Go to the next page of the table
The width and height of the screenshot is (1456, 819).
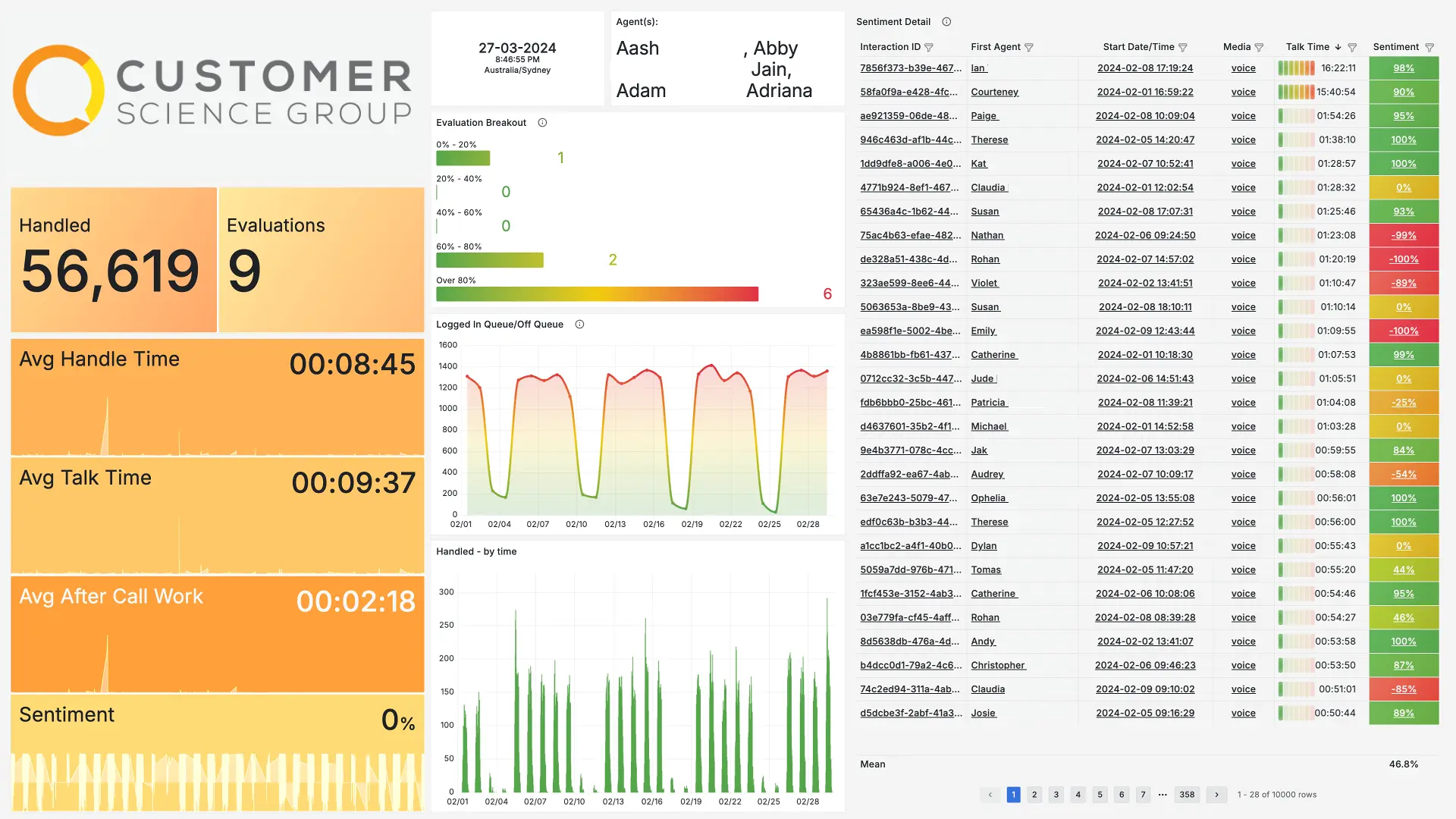coord(1216,795)
